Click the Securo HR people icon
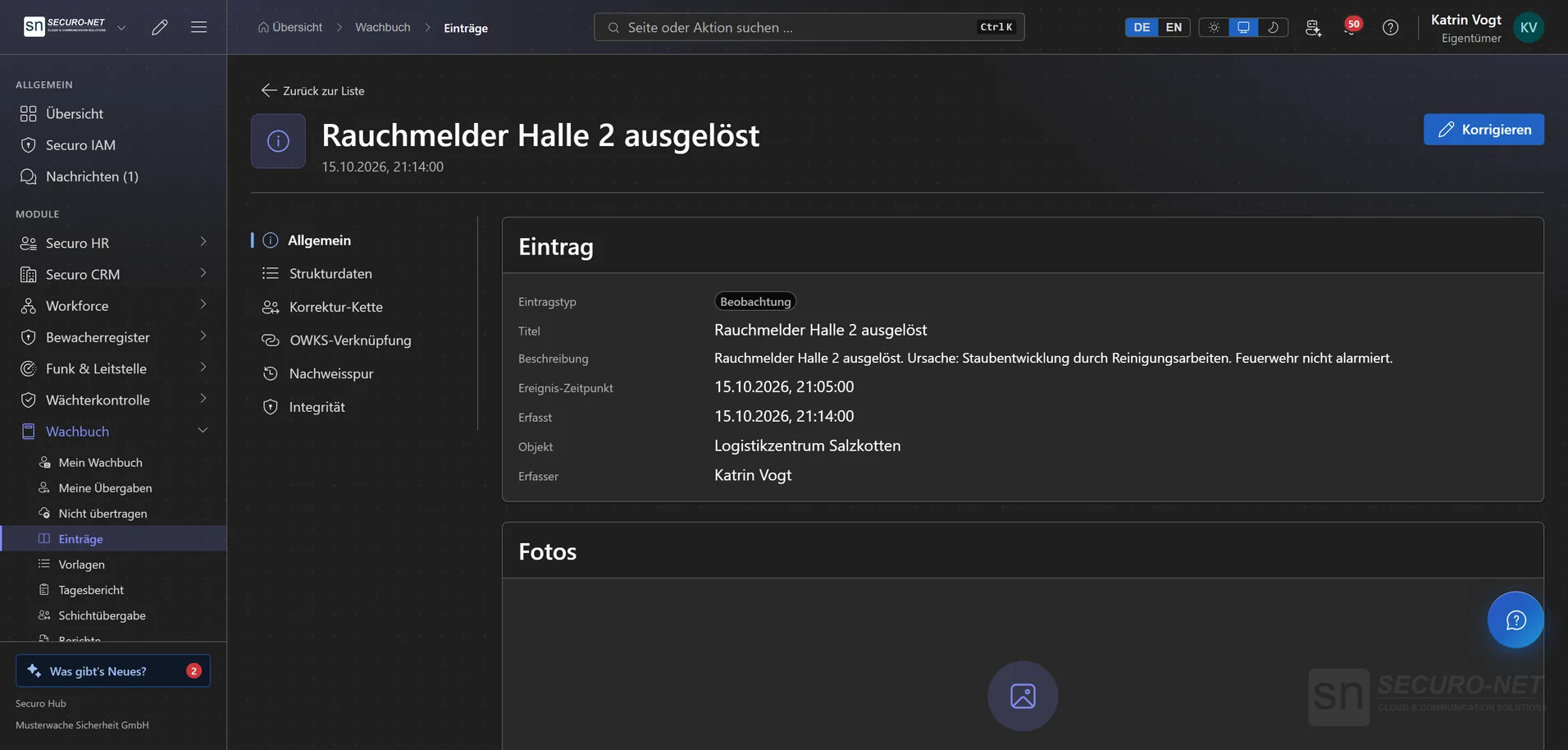 [29, 243]
